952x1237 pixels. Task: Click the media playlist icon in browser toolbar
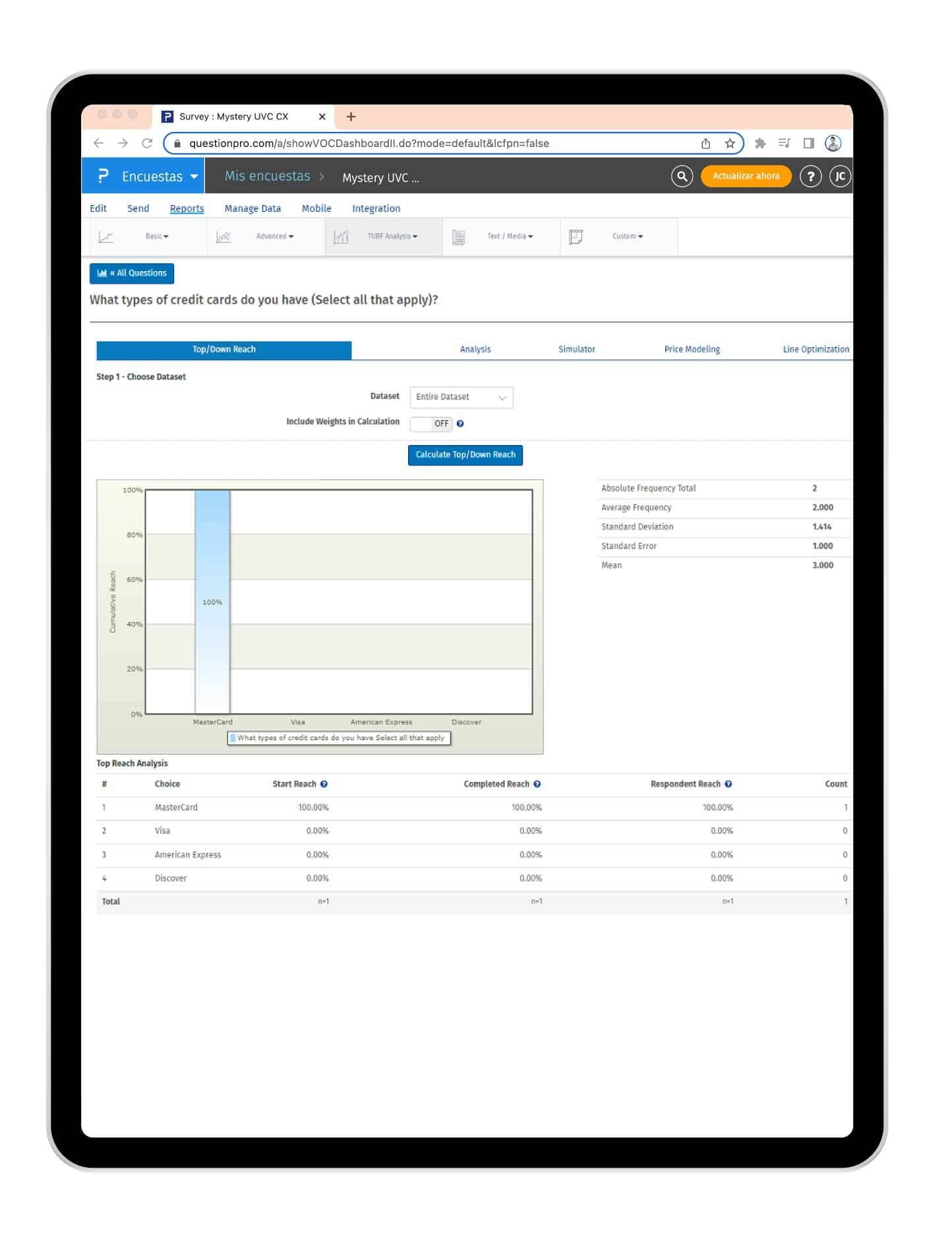pyautogui.click(x=784, y=143)
